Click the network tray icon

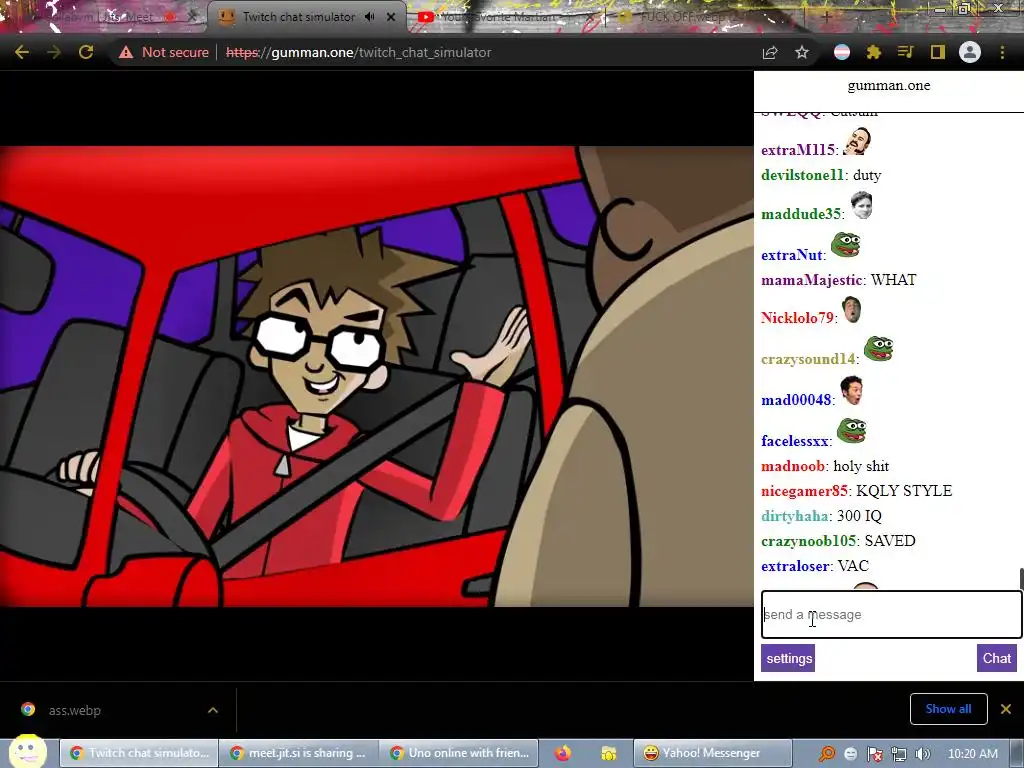point(899,754)
